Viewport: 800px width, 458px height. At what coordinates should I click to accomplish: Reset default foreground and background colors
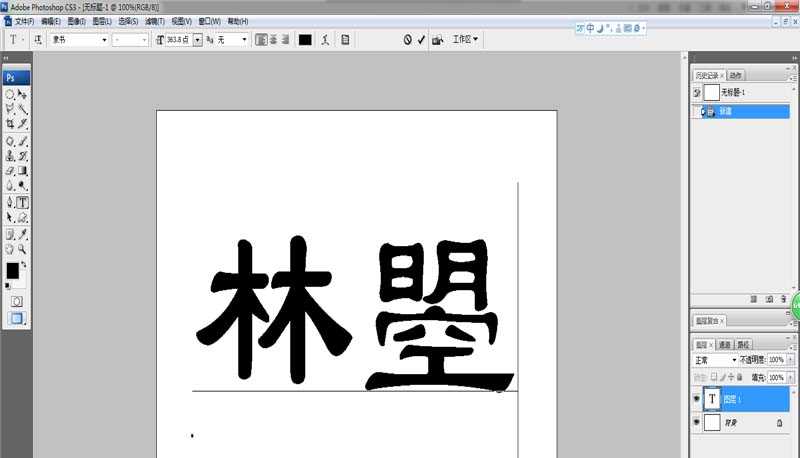[7, 286]
